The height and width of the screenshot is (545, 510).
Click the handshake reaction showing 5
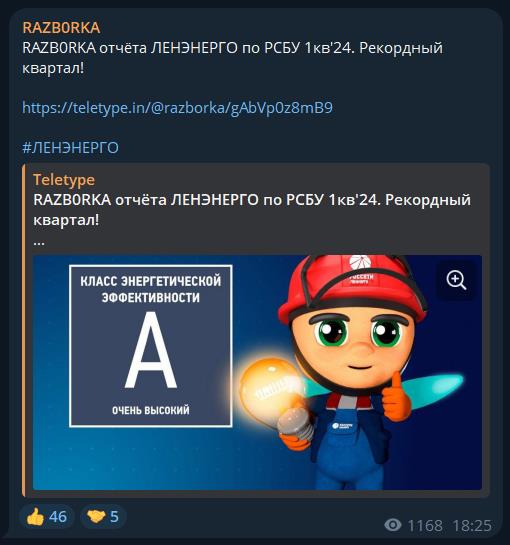pyautogui.click(x=103, y=517)
